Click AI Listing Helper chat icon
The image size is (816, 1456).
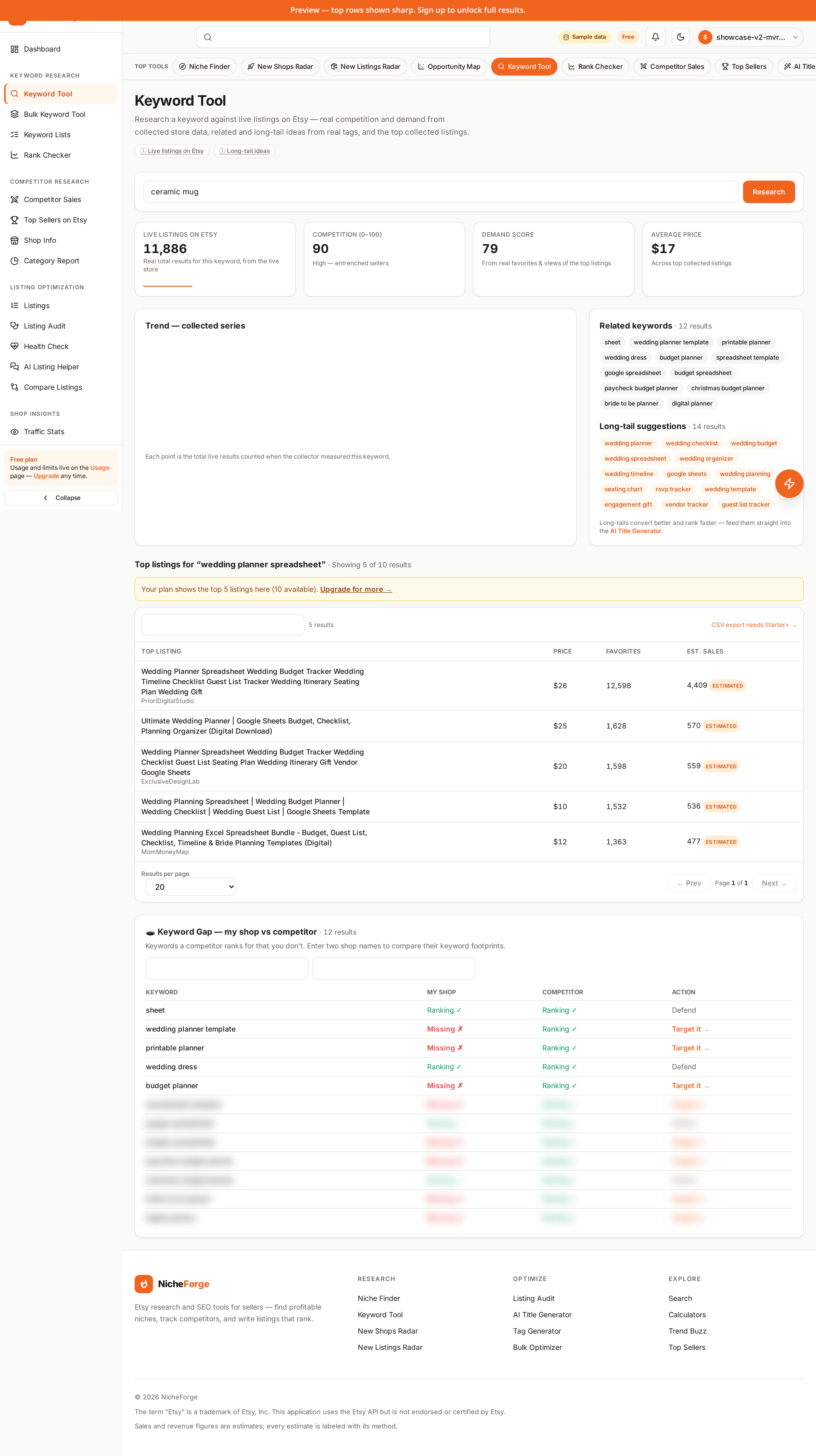coord(15,367)
